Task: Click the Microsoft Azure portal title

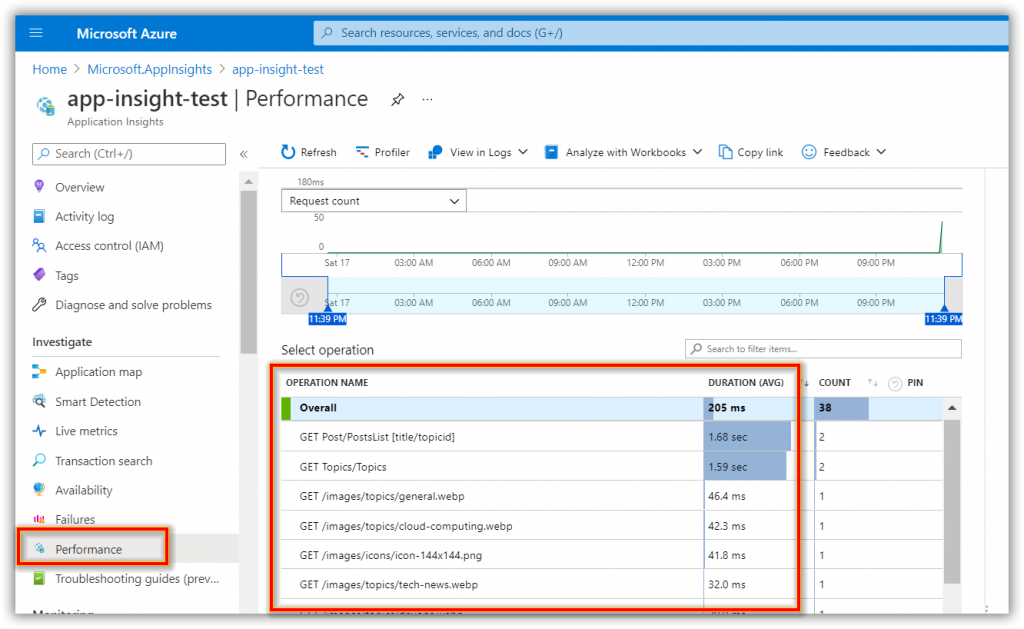Action: [x=127, y=33]
